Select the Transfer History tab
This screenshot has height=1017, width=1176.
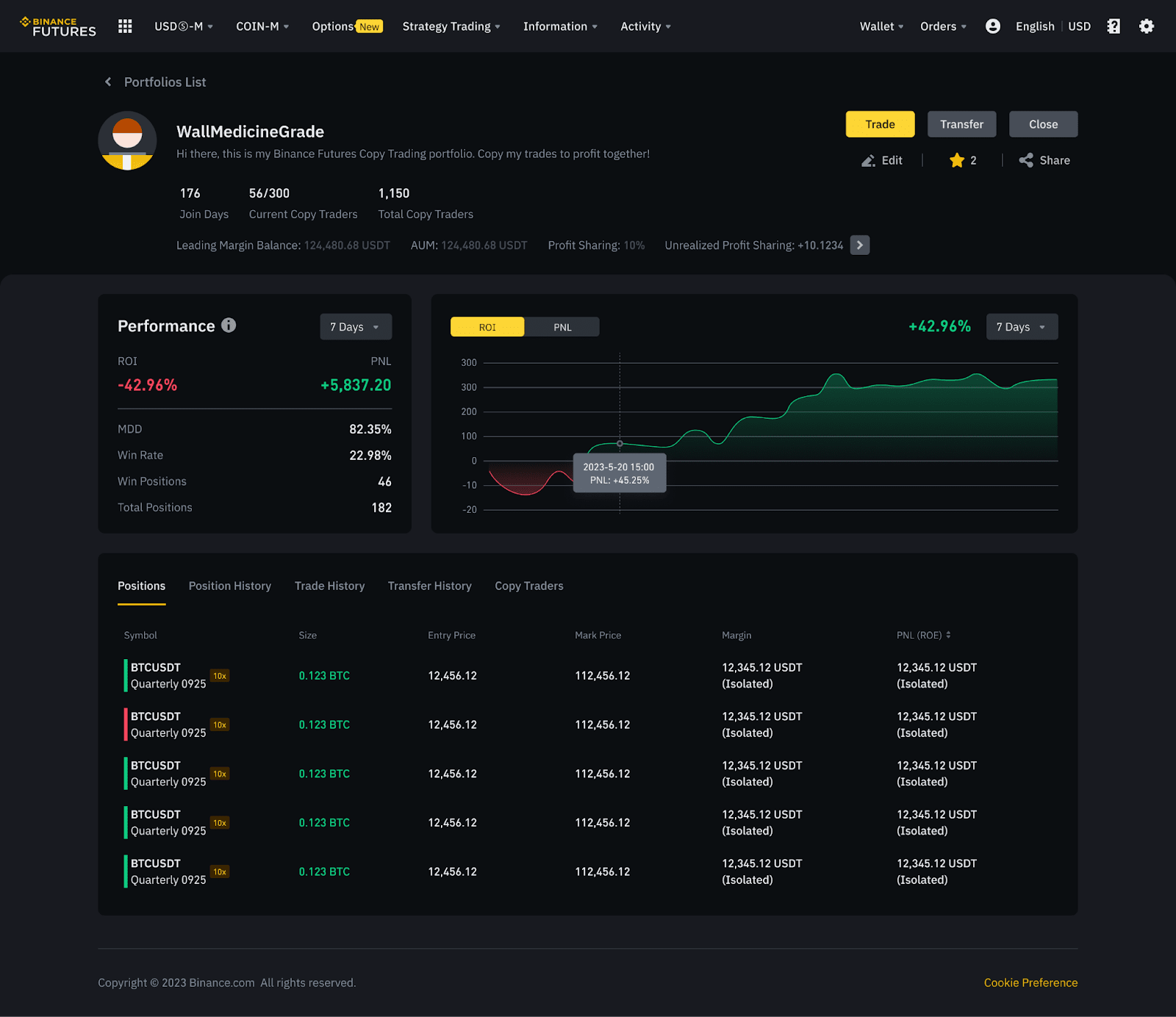tap(429, 586)
